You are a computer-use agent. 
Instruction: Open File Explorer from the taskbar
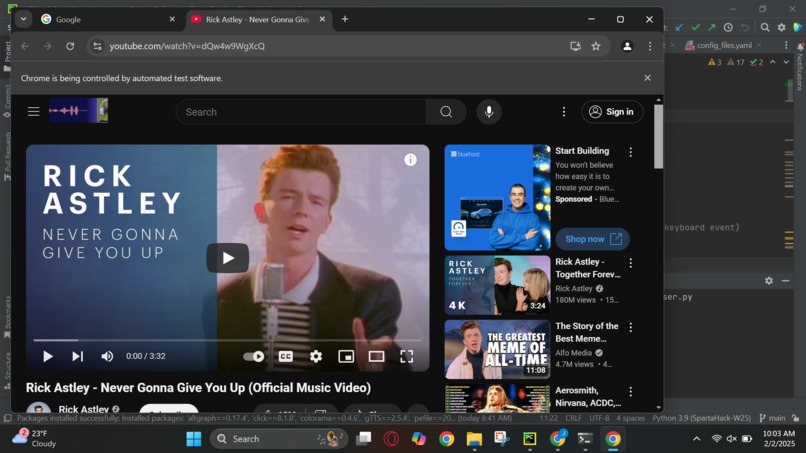pos(474,439)
